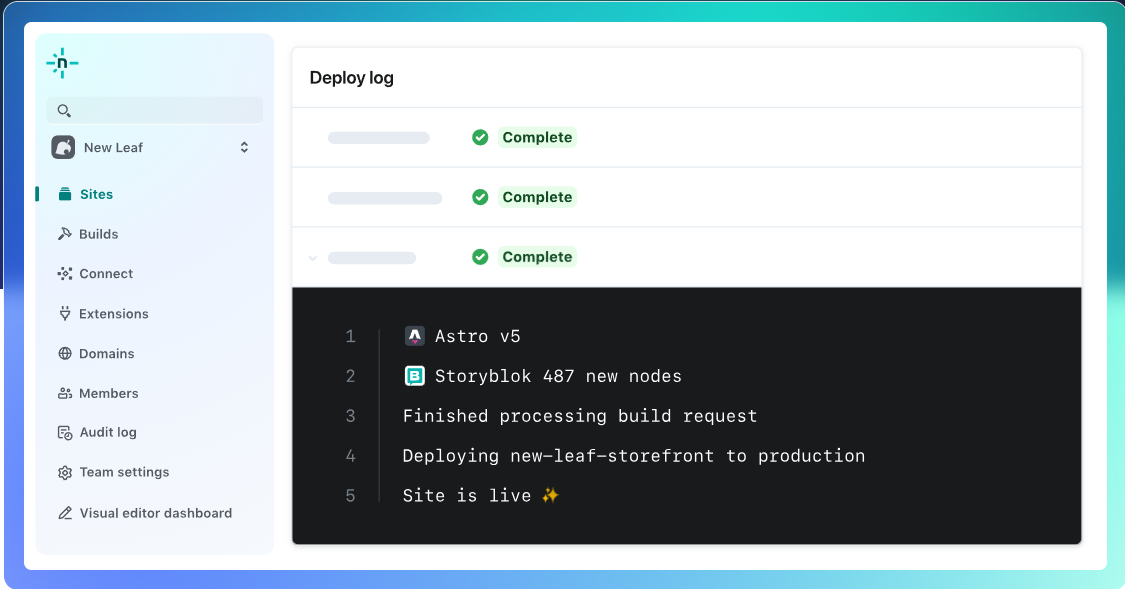
Task: Click the second step's Complete status badge
Action: (x=537, y=198)
